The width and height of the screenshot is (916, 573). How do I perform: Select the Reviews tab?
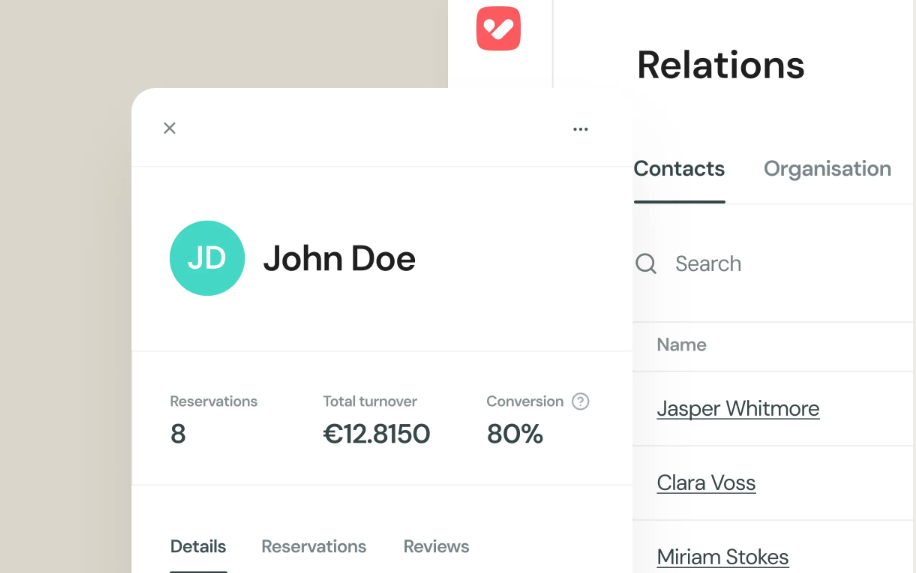436,547
